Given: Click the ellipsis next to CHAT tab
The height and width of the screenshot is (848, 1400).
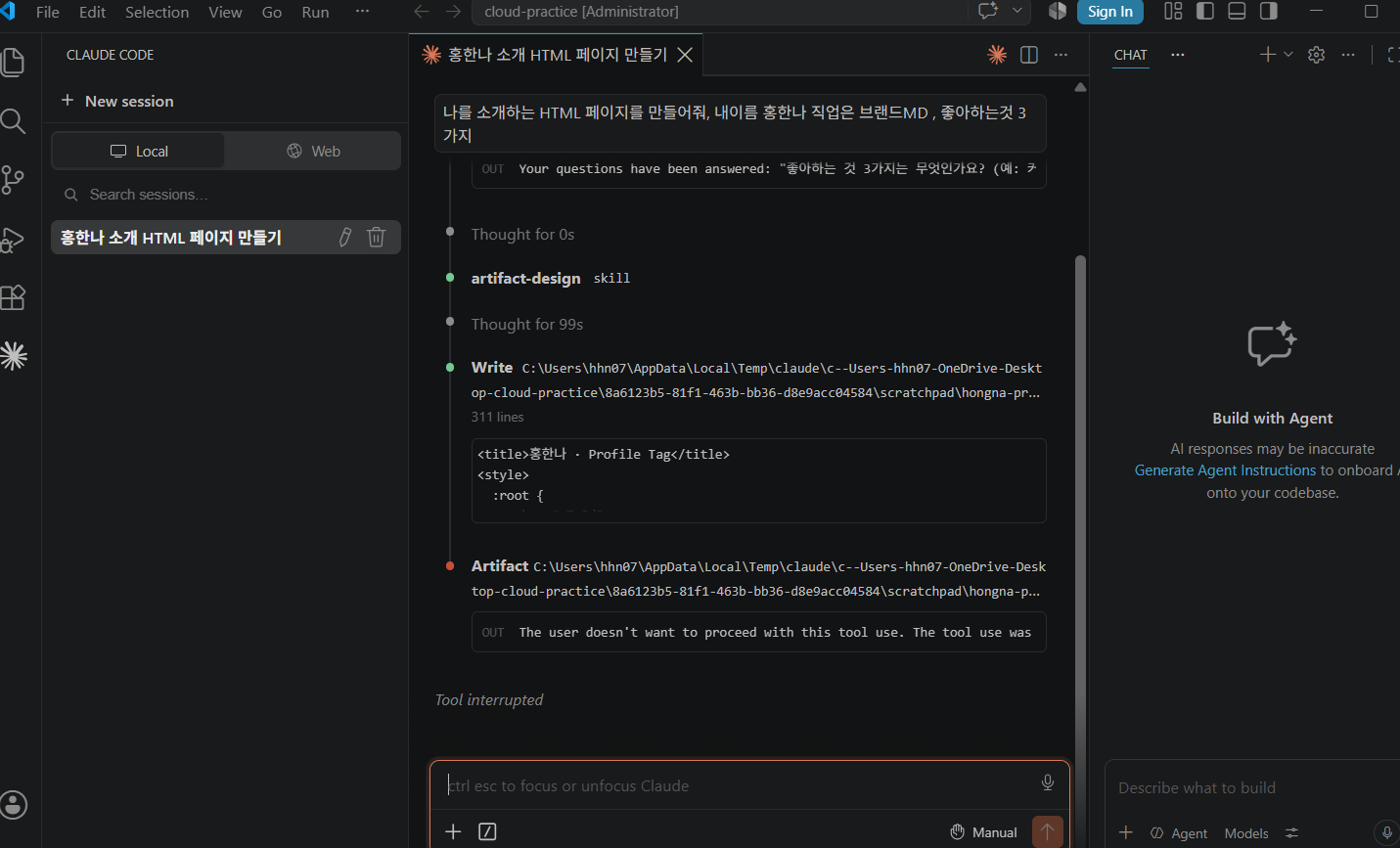Looking at the screenshot, I should [1178, 55].
